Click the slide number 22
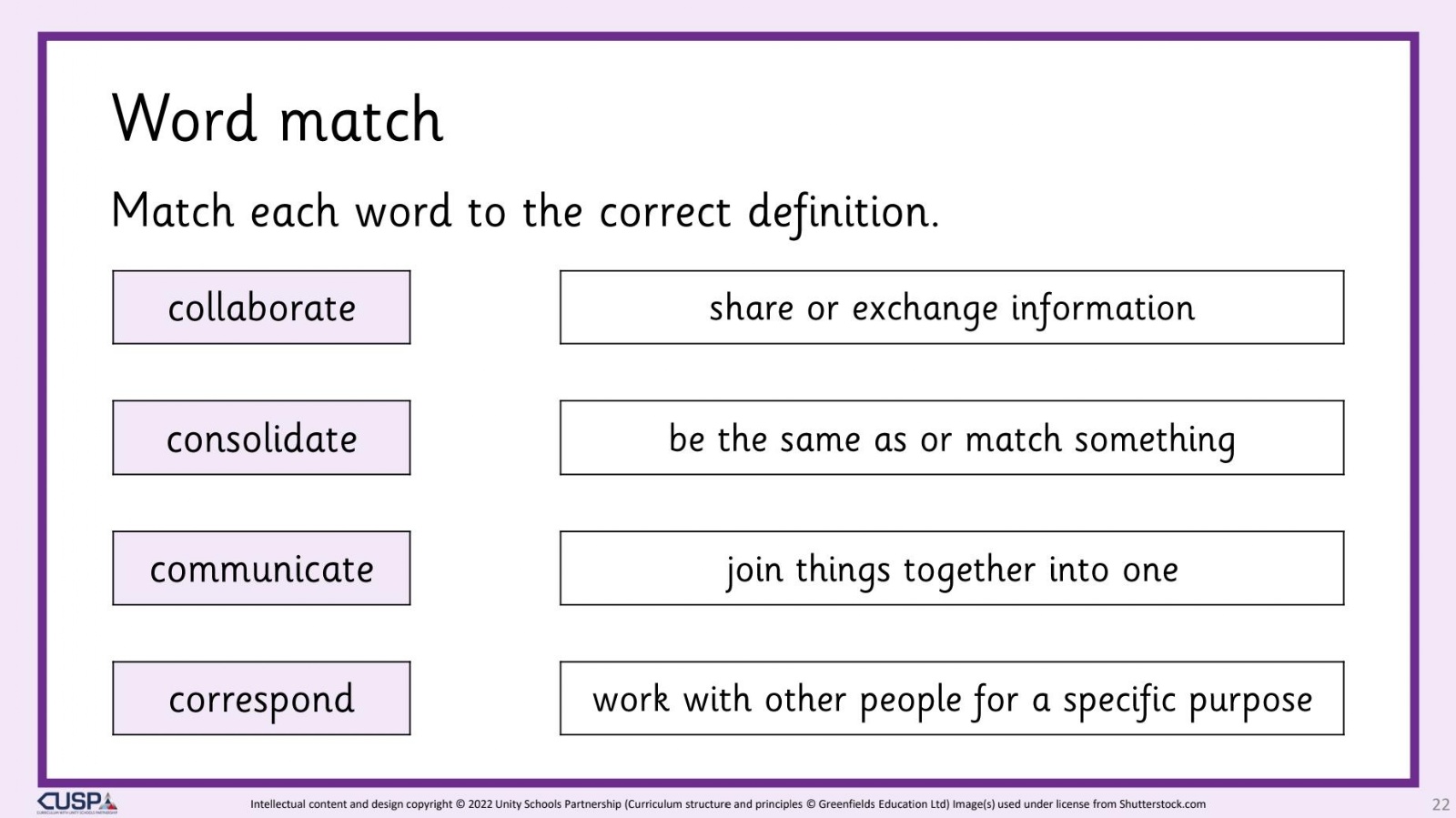This screenshot has height=818, width=1456. click(1441, 804)
